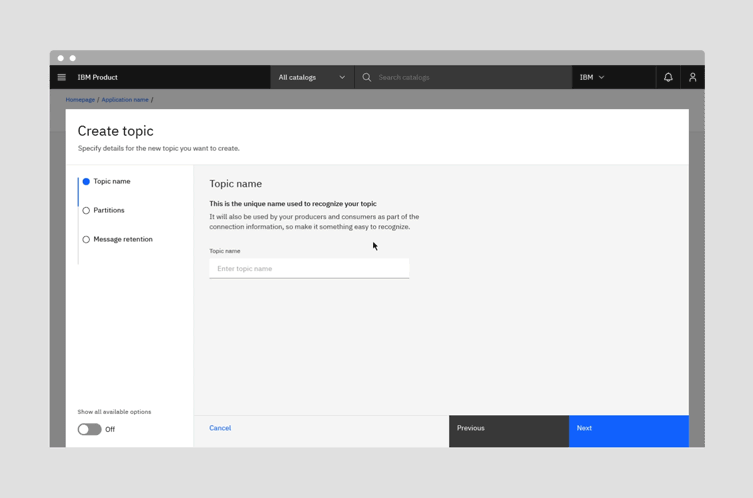This screenshot has height=498, width=753.
Task: Select the Topic name step
Action: [111, 182]
